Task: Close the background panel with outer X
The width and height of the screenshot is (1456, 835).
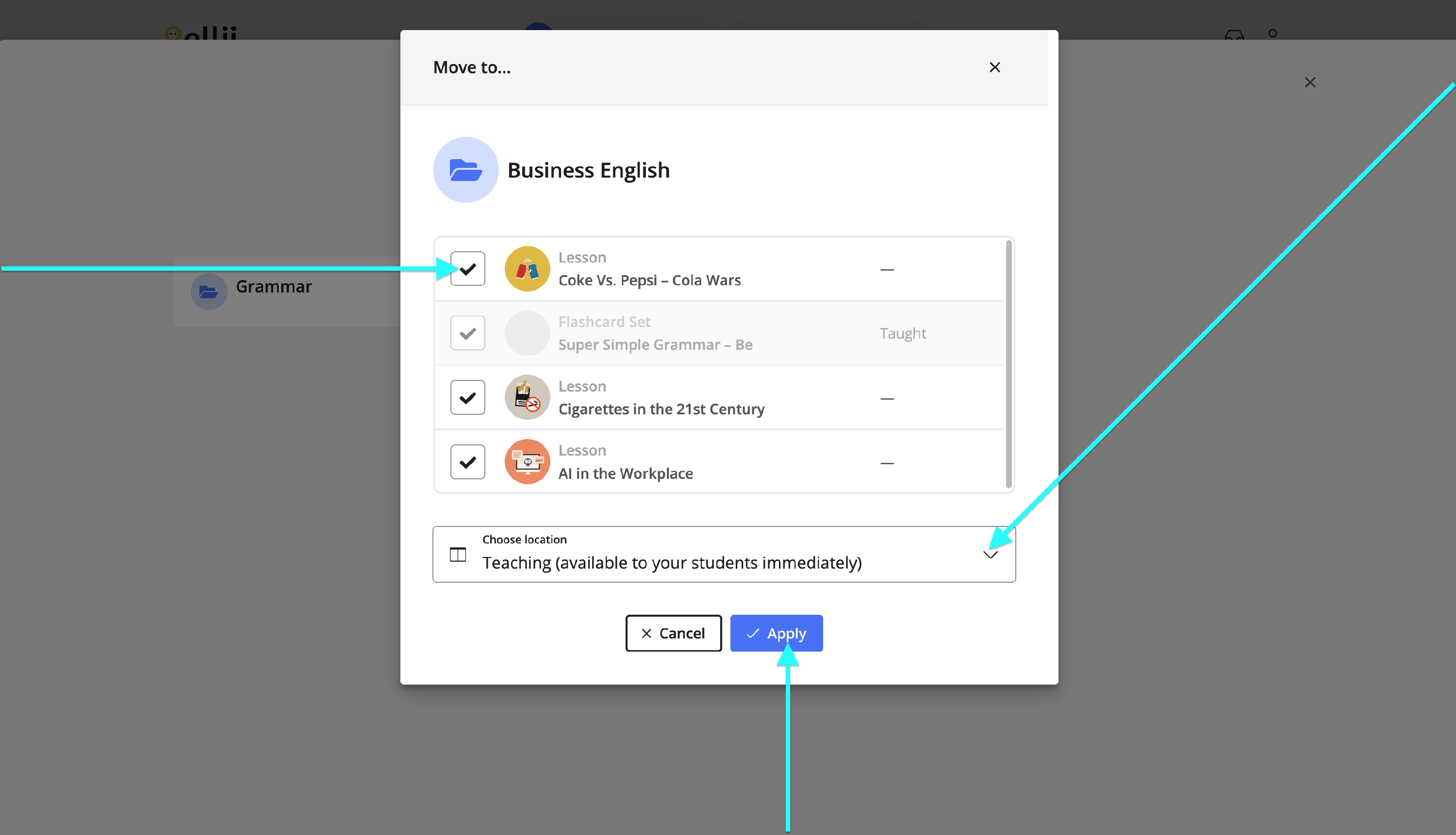Action: click(1310, 82)
